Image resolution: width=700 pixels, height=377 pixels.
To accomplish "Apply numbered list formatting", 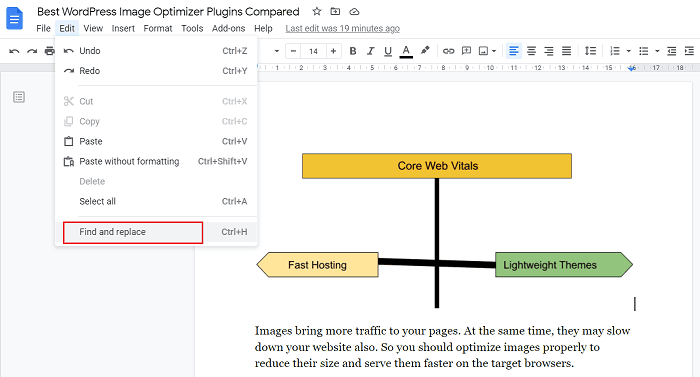I will (x=615, y=51).
